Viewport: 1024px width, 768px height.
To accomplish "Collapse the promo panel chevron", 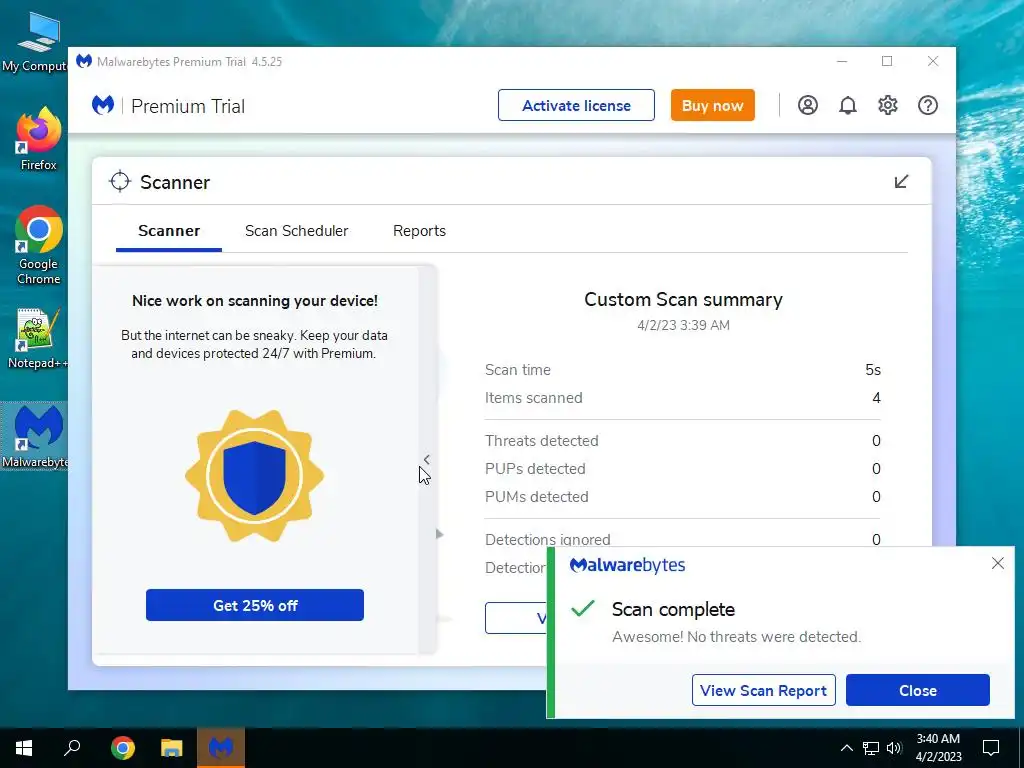I will click(x=426, y=459).
